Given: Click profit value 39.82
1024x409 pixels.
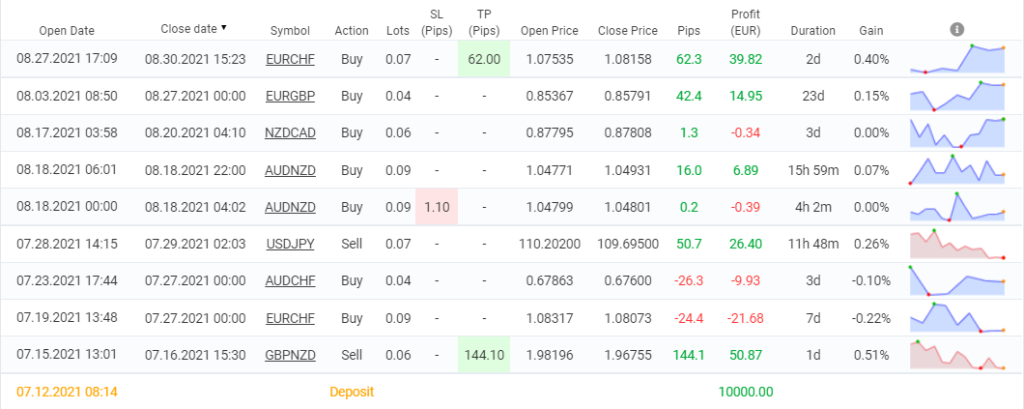Looking at the screenshot, I should [746, 59].
